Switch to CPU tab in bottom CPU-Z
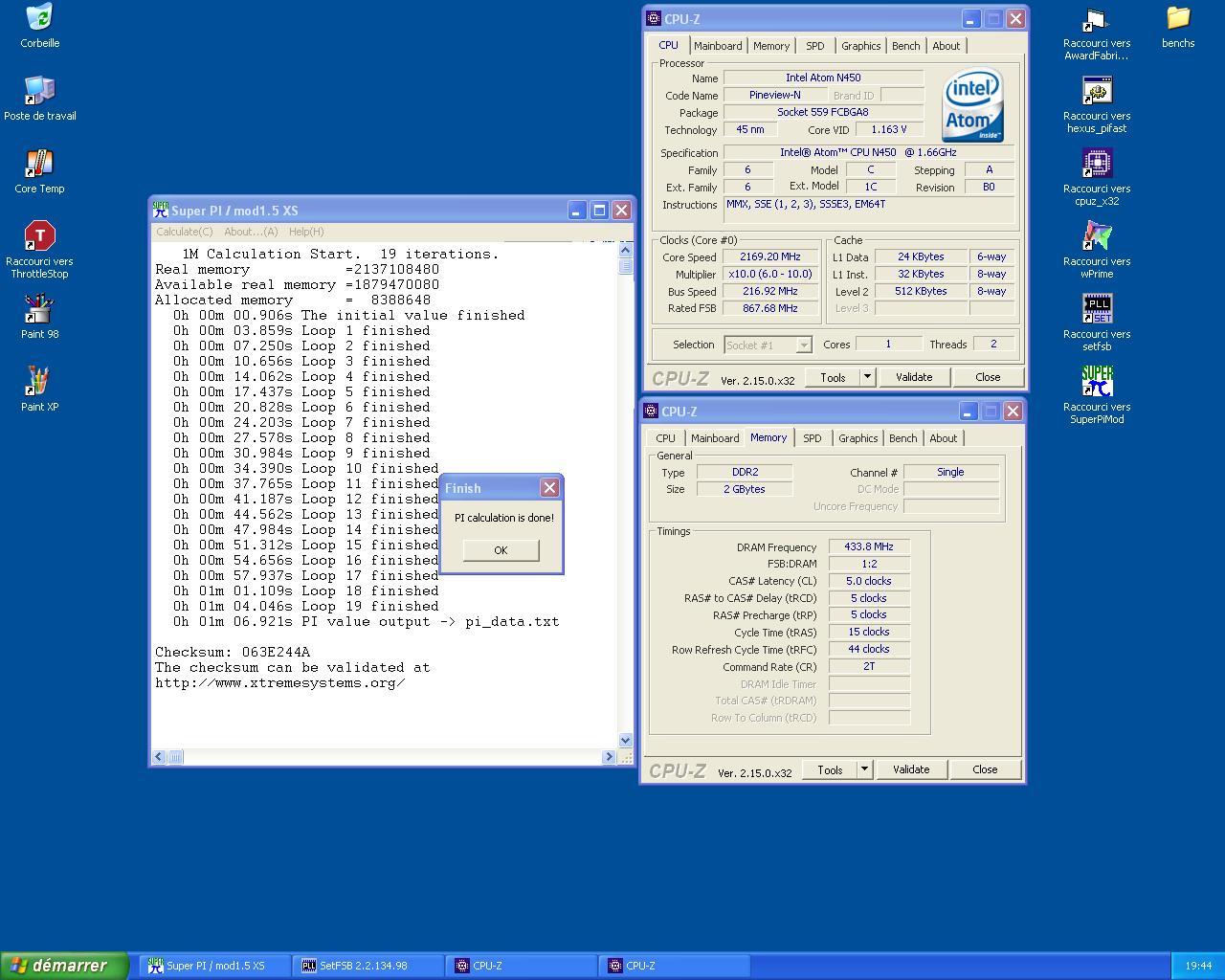 (x=665, y=438)
